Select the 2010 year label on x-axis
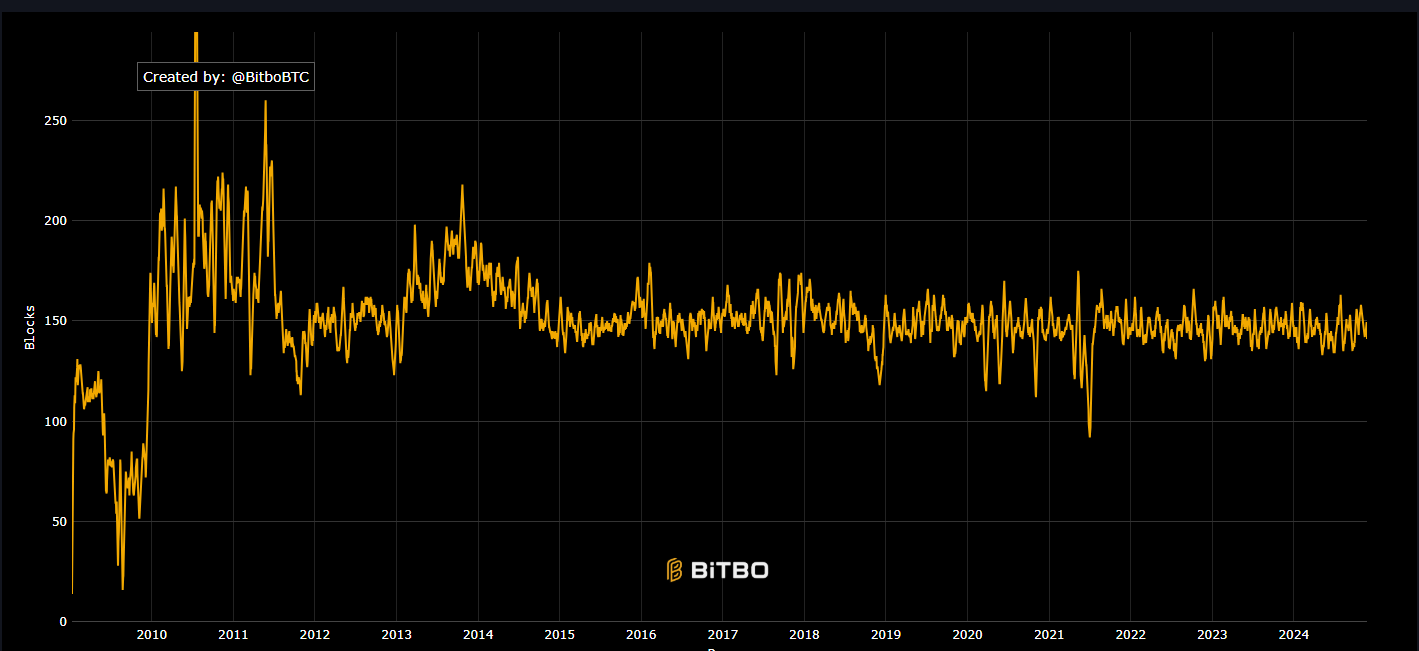This screenshot has width=1419, height=651. point(151,634)
